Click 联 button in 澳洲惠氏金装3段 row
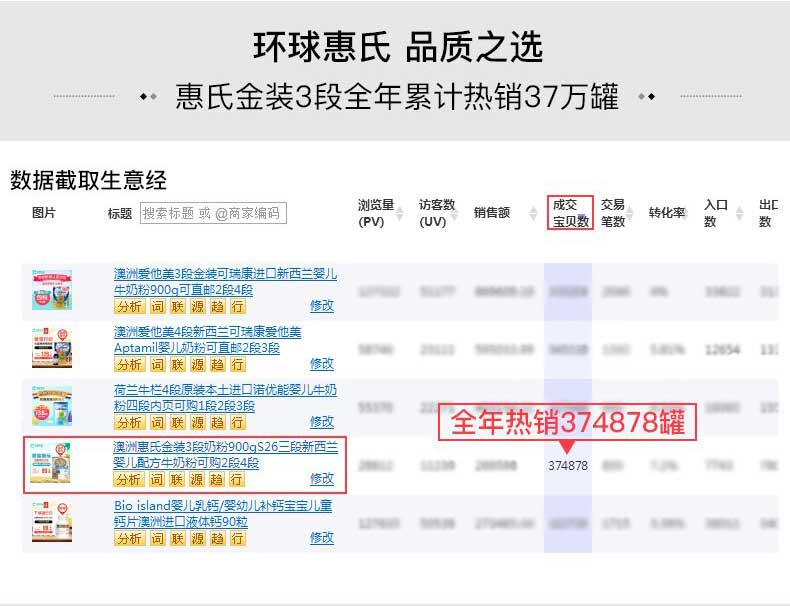Image resolution: width=790 pixels, height=606 pixels. point(176,480)
